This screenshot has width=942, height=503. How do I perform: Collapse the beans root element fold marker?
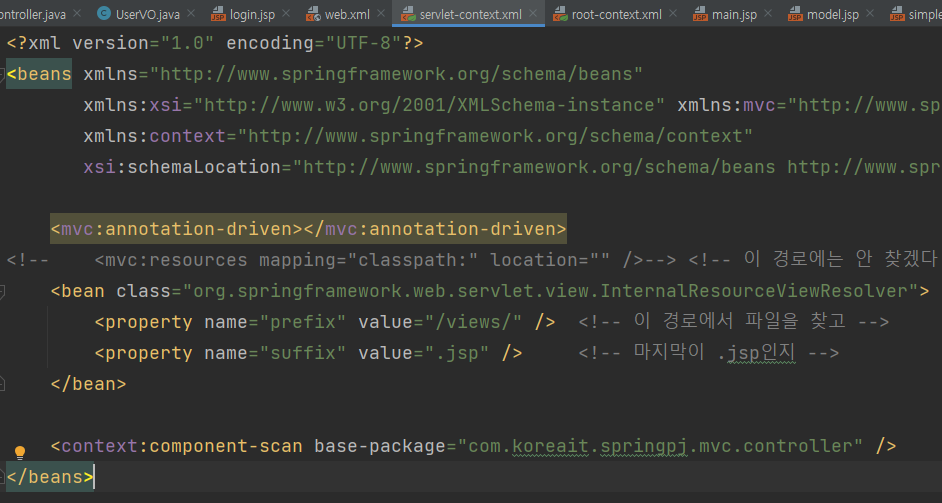pos(2,75)
